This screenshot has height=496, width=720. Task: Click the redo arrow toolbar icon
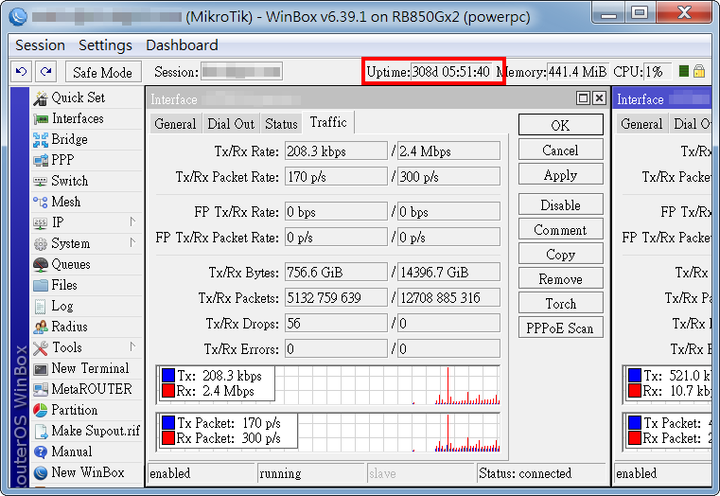(45, 71)
